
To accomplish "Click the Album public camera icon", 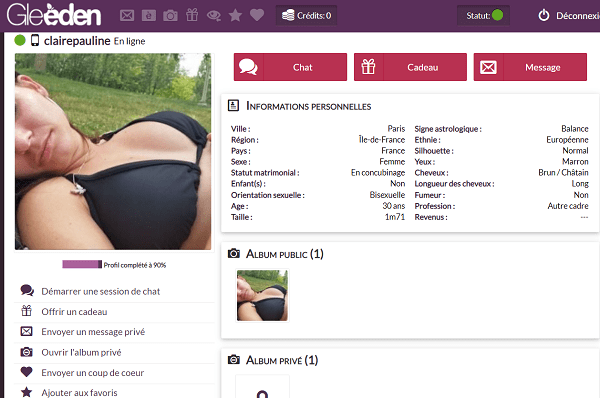I will coord(234,253).
